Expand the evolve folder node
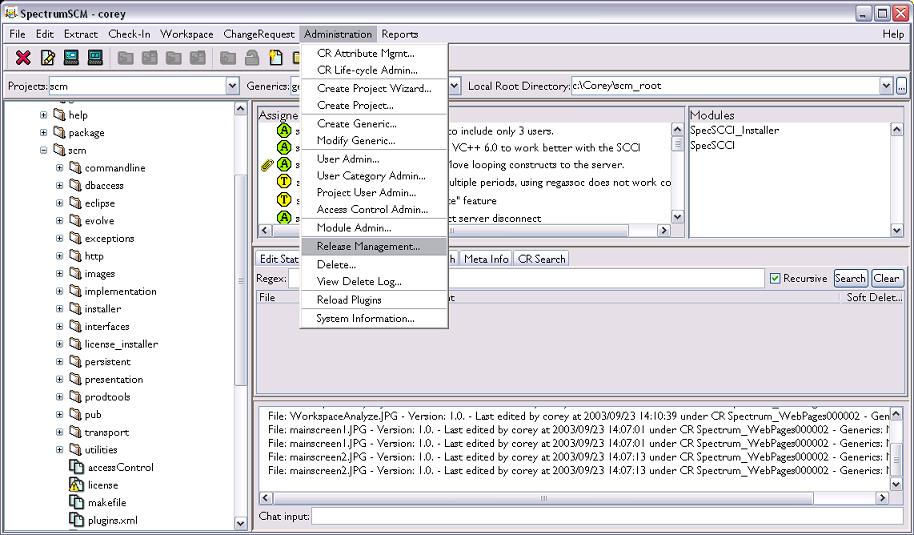Screen dimensions: 914x535 pos(59,220)
